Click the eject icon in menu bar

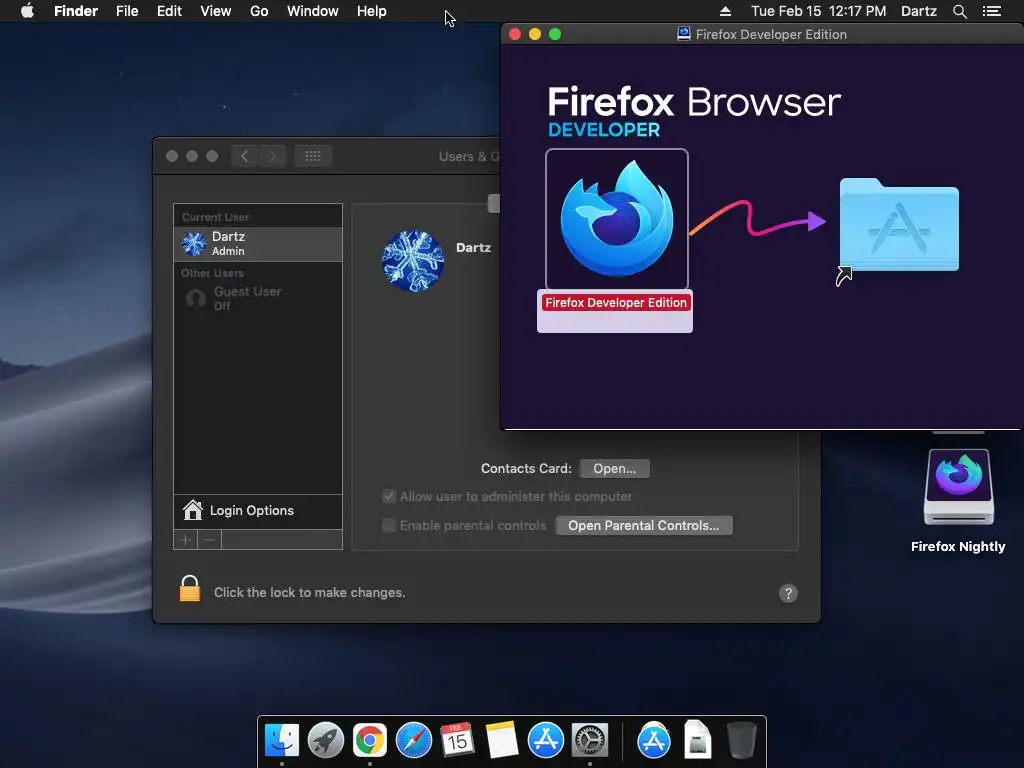[x=725, y=11]
